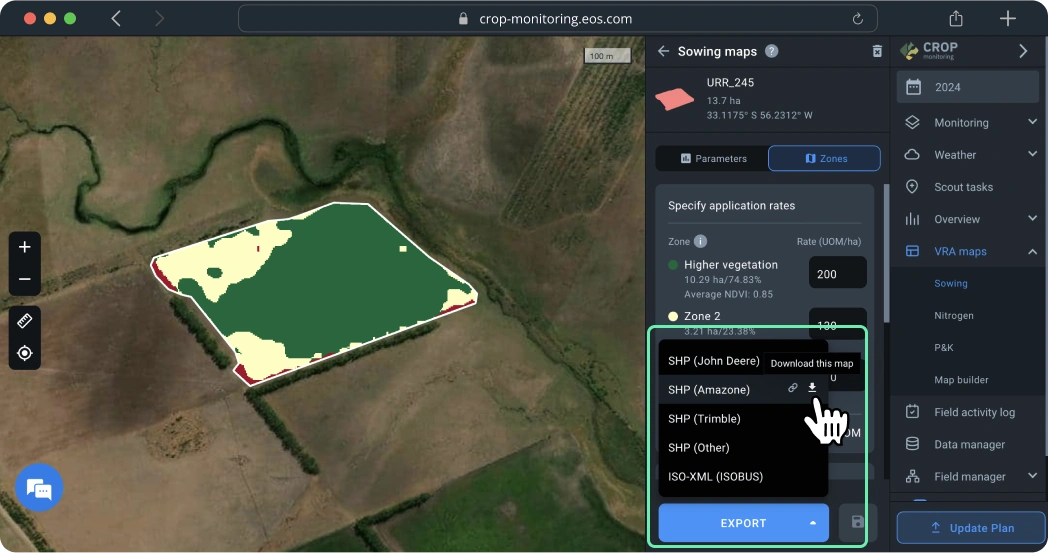Click the back arrow next to Sowing maps
The height and width of the screenshot is (553, 1048).
click(x=663, y=52)
